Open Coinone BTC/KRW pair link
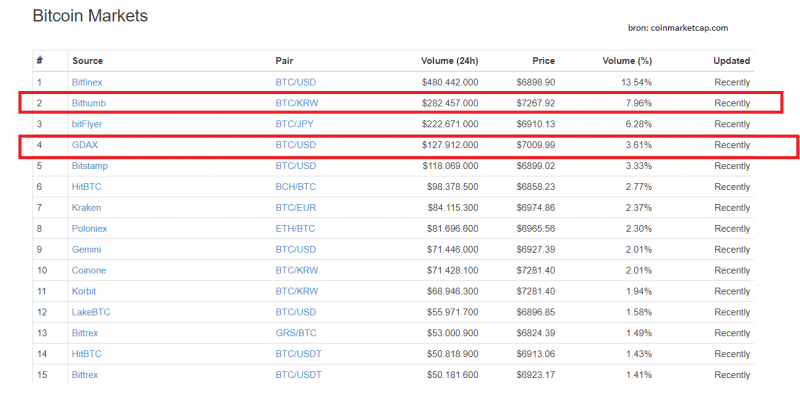Screen dimensions: 800x394 [297, 270]
